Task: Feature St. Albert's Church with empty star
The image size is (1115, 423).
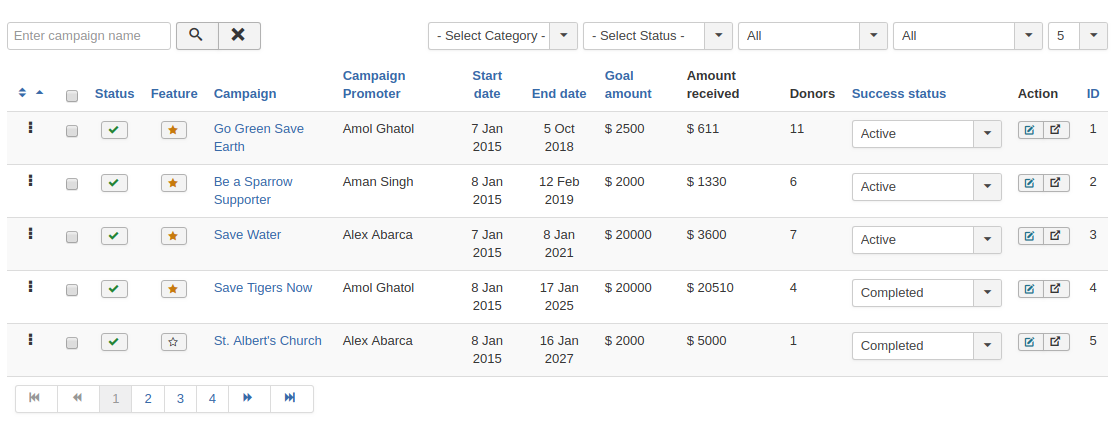Action: point(174,342)
